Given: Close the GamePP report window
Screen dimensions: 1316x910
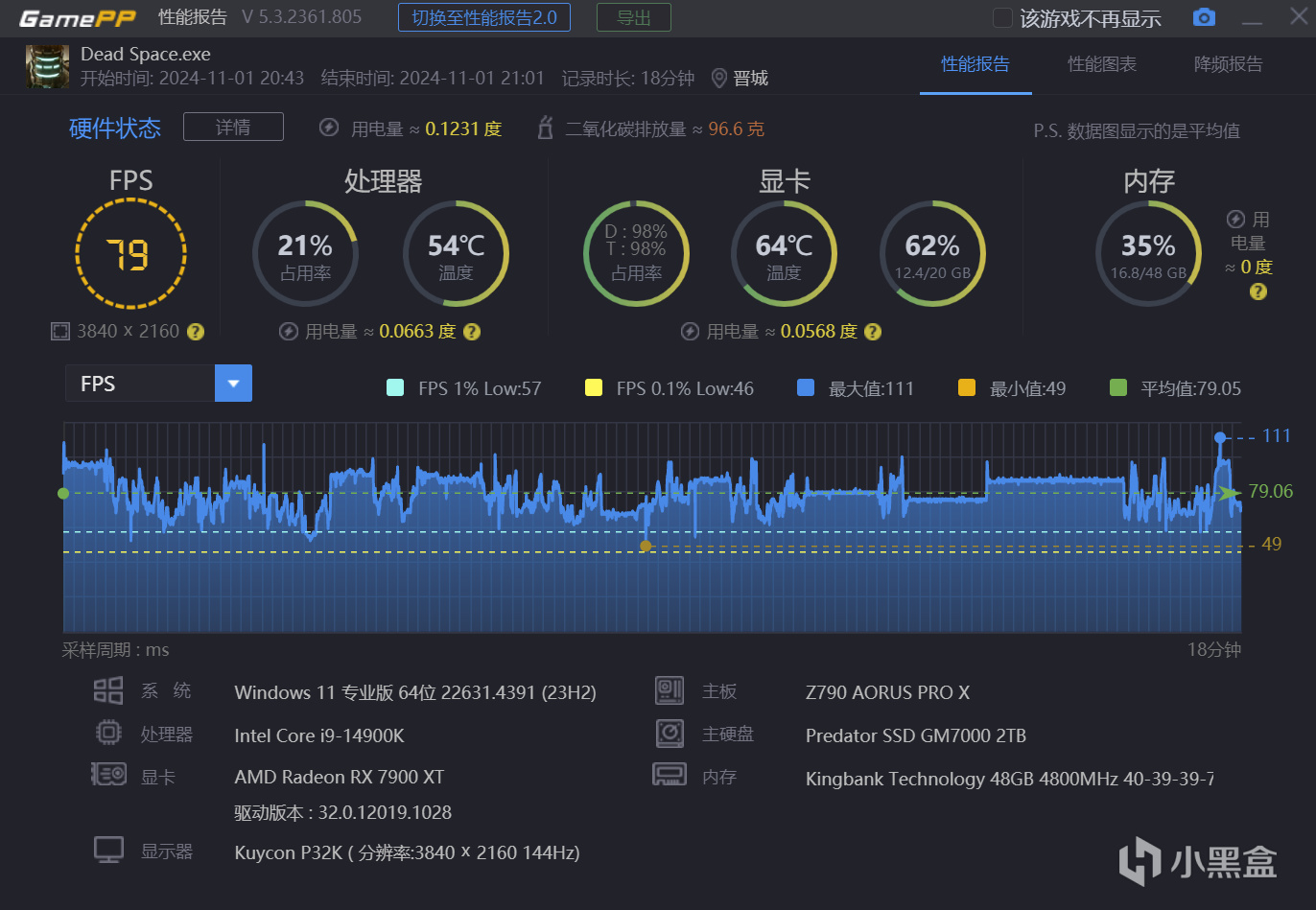Looking at the screenshot, I should [1298, 17].
